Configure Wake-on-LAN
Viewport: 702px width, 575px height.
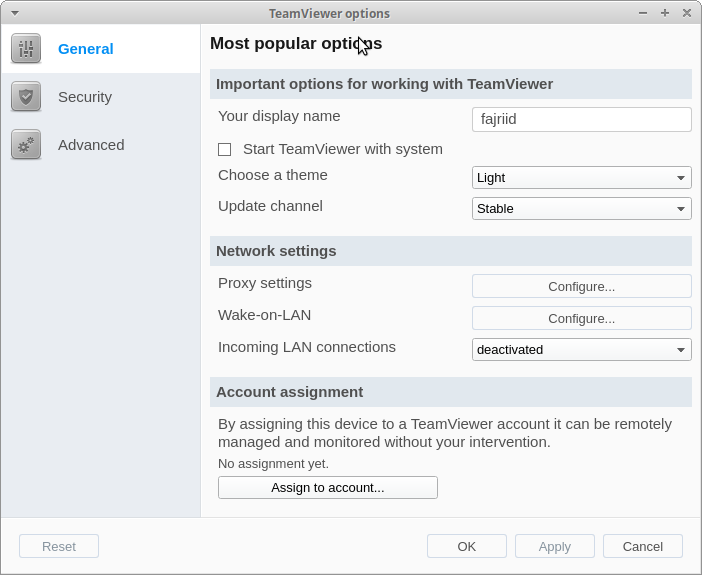click(x=582, y=318)
